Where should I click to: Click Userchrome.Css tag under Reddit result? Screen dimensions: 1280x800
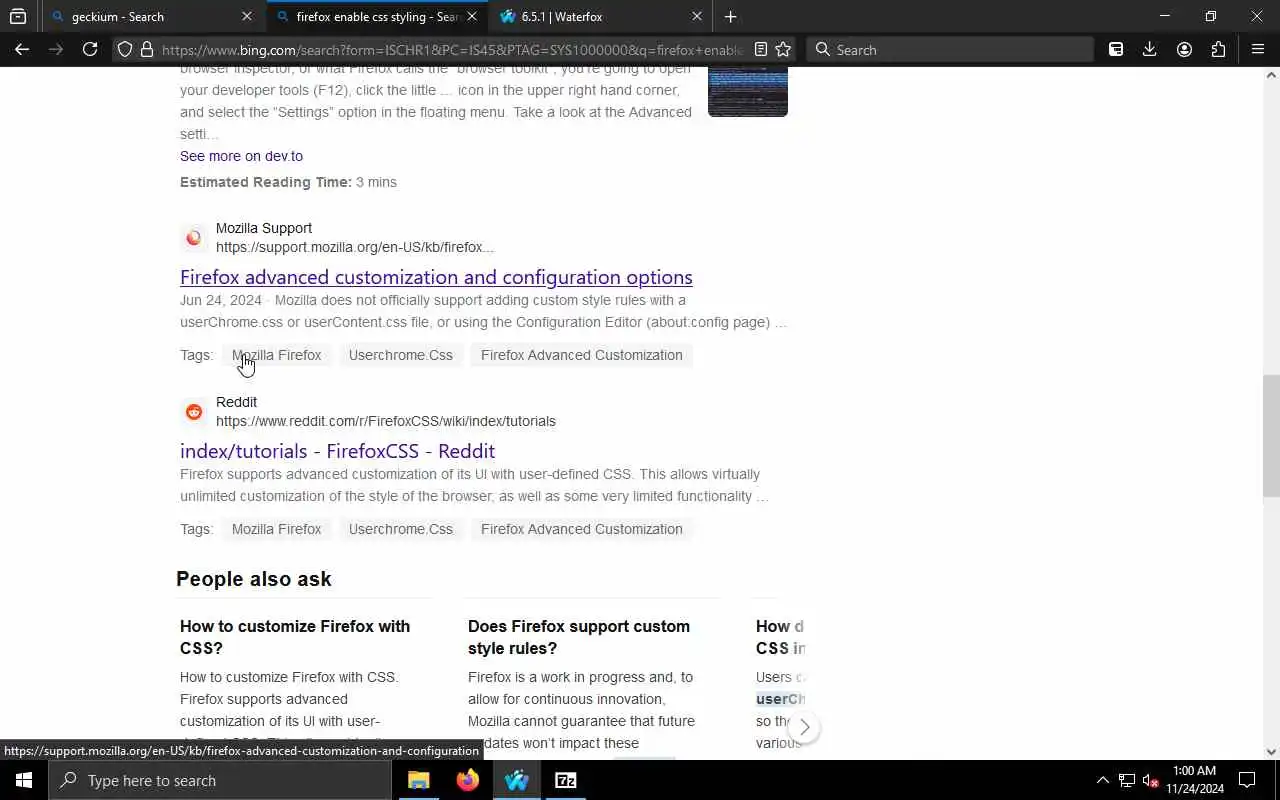point(401,529)
